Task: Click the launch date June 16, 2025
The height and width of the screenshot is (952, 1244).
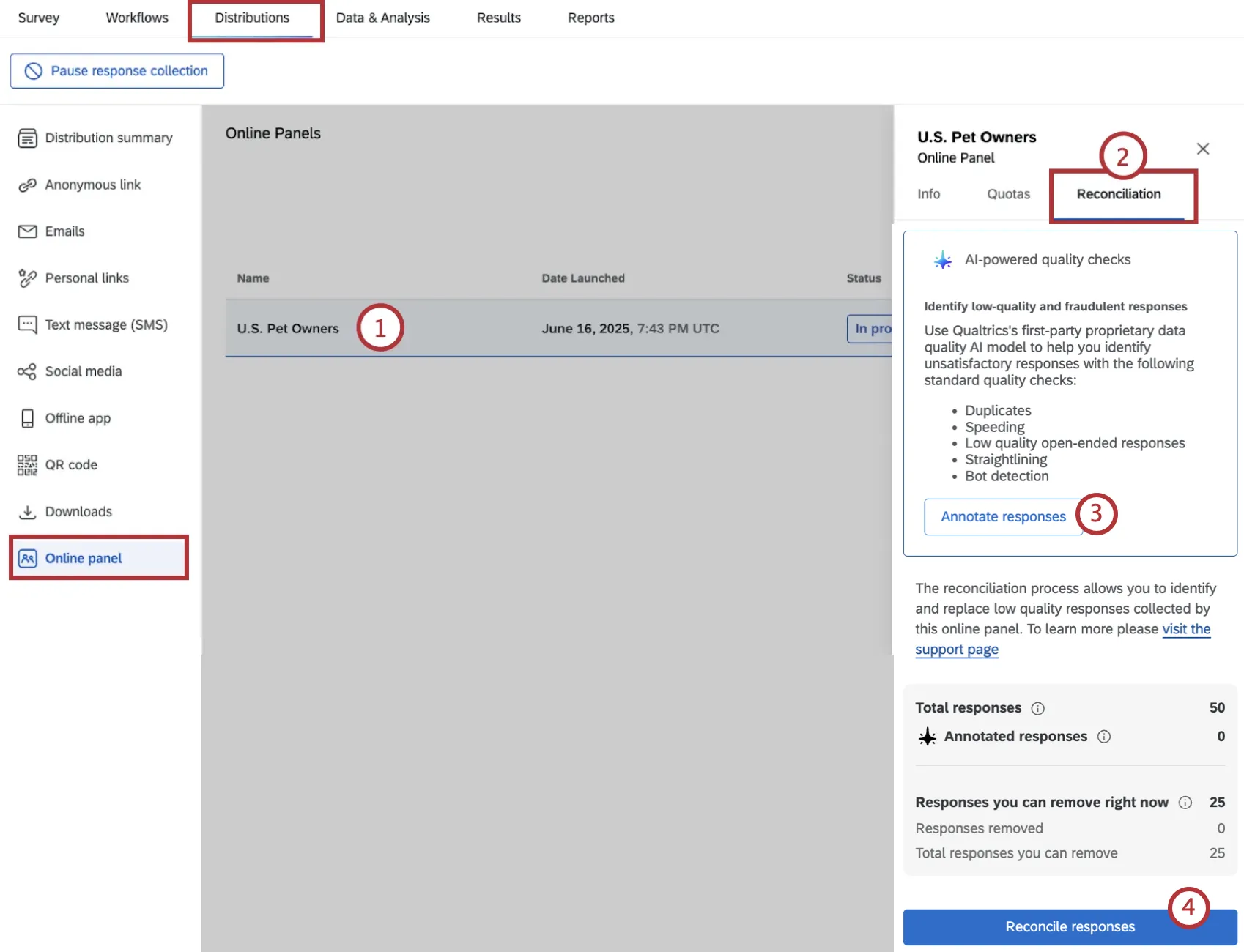Action: pyautogui.click(x=630, y=328)
